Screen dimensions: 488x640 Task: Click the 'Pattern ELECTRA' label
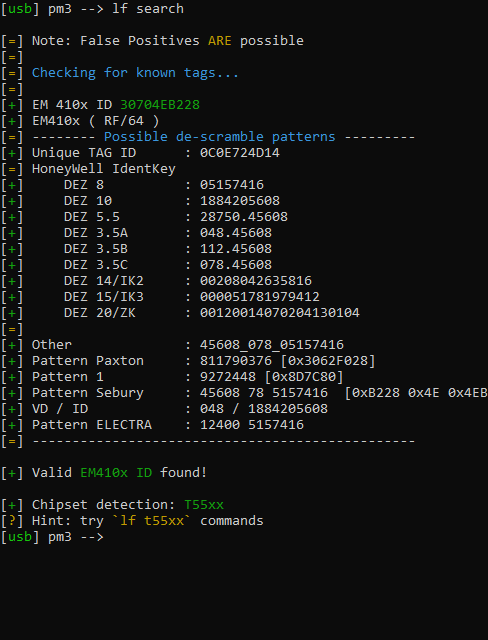point(91,425)
